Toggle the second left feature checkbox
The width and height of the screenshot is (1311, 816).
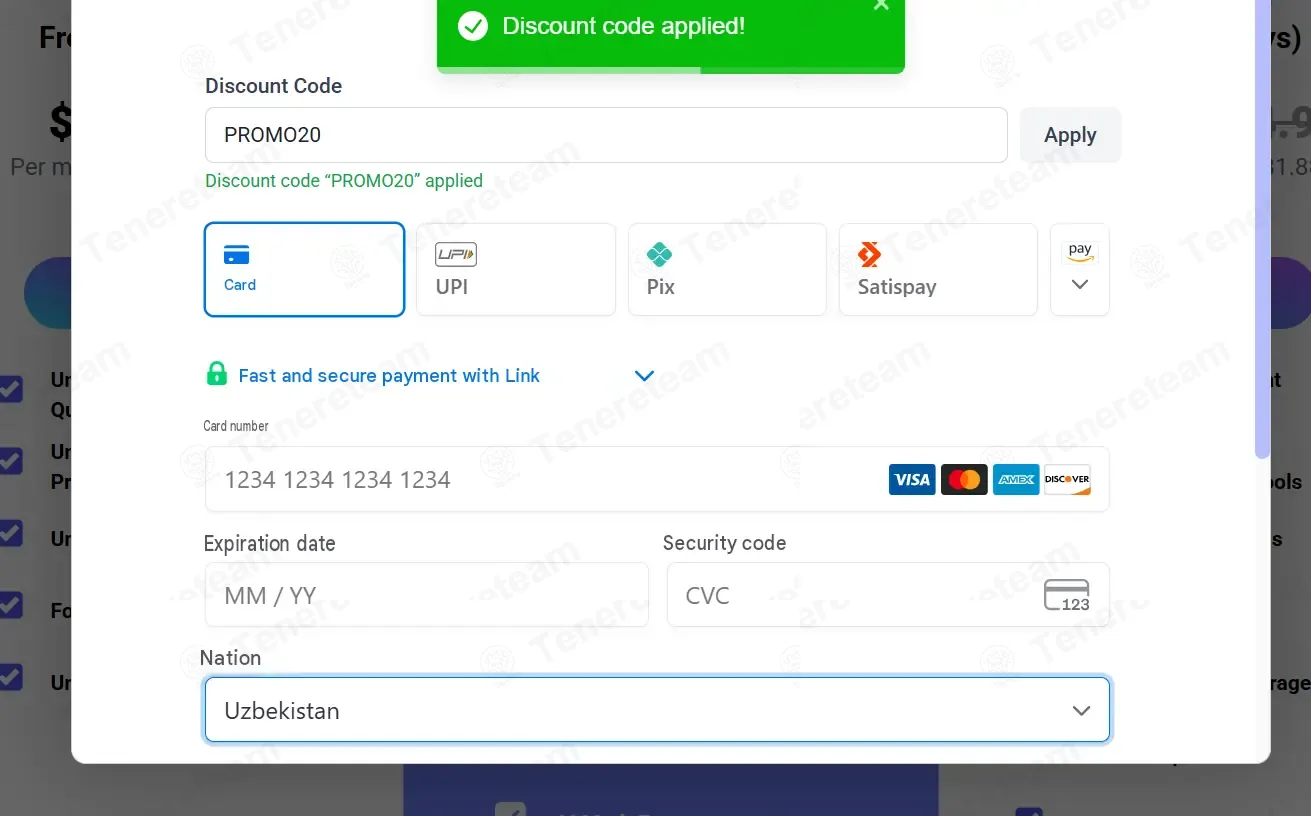coord(11,461)
